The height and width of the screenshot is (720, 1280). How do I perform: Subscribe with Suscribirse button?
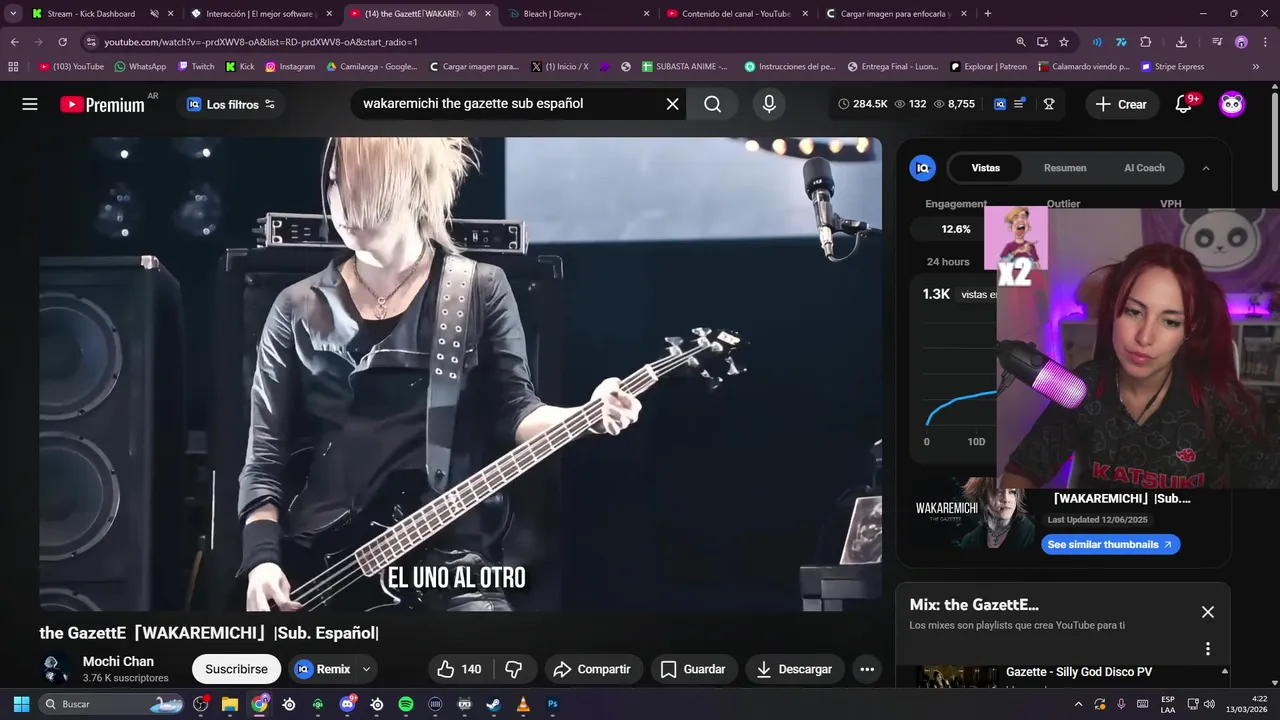[237, 669]
